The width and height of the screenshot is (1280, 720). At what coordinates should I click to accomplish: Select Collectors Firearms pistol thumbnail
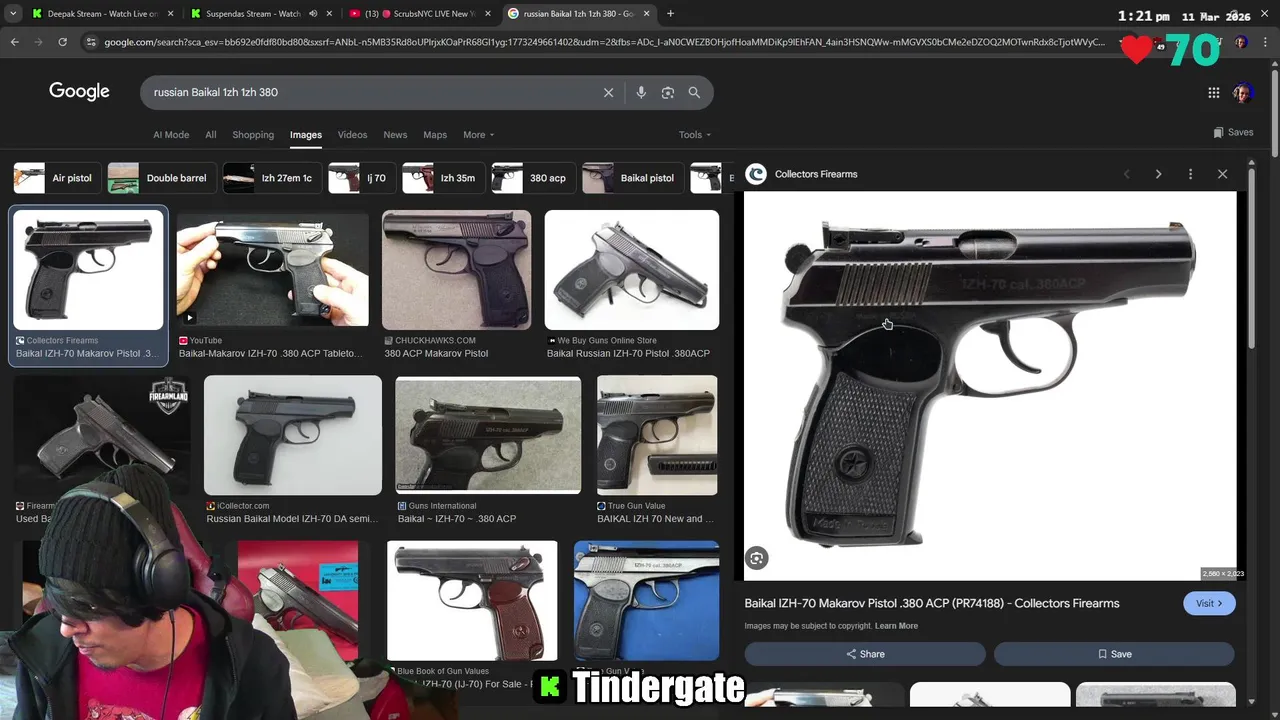point(88,270)
